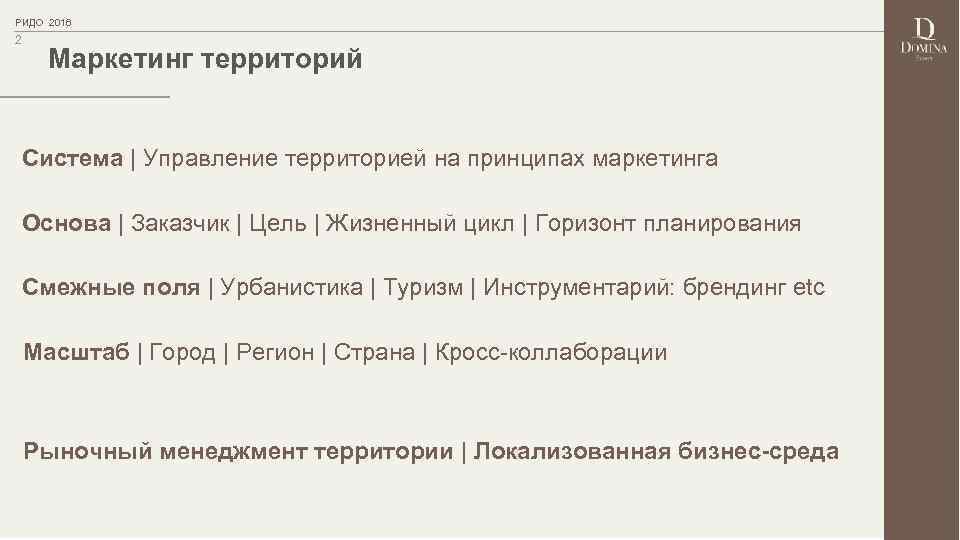Click the text Локализованная бизнес-среда
960x540 pixels.
tap(656, 451)
